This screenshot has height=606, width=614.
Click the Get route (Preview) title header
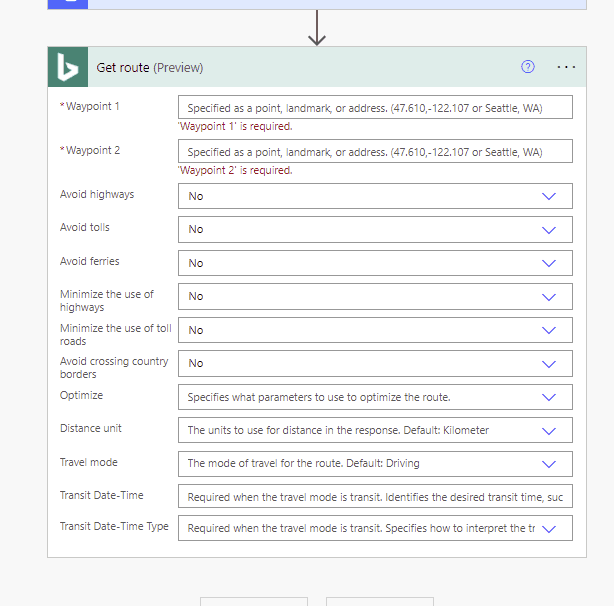[x=150, y=68]
